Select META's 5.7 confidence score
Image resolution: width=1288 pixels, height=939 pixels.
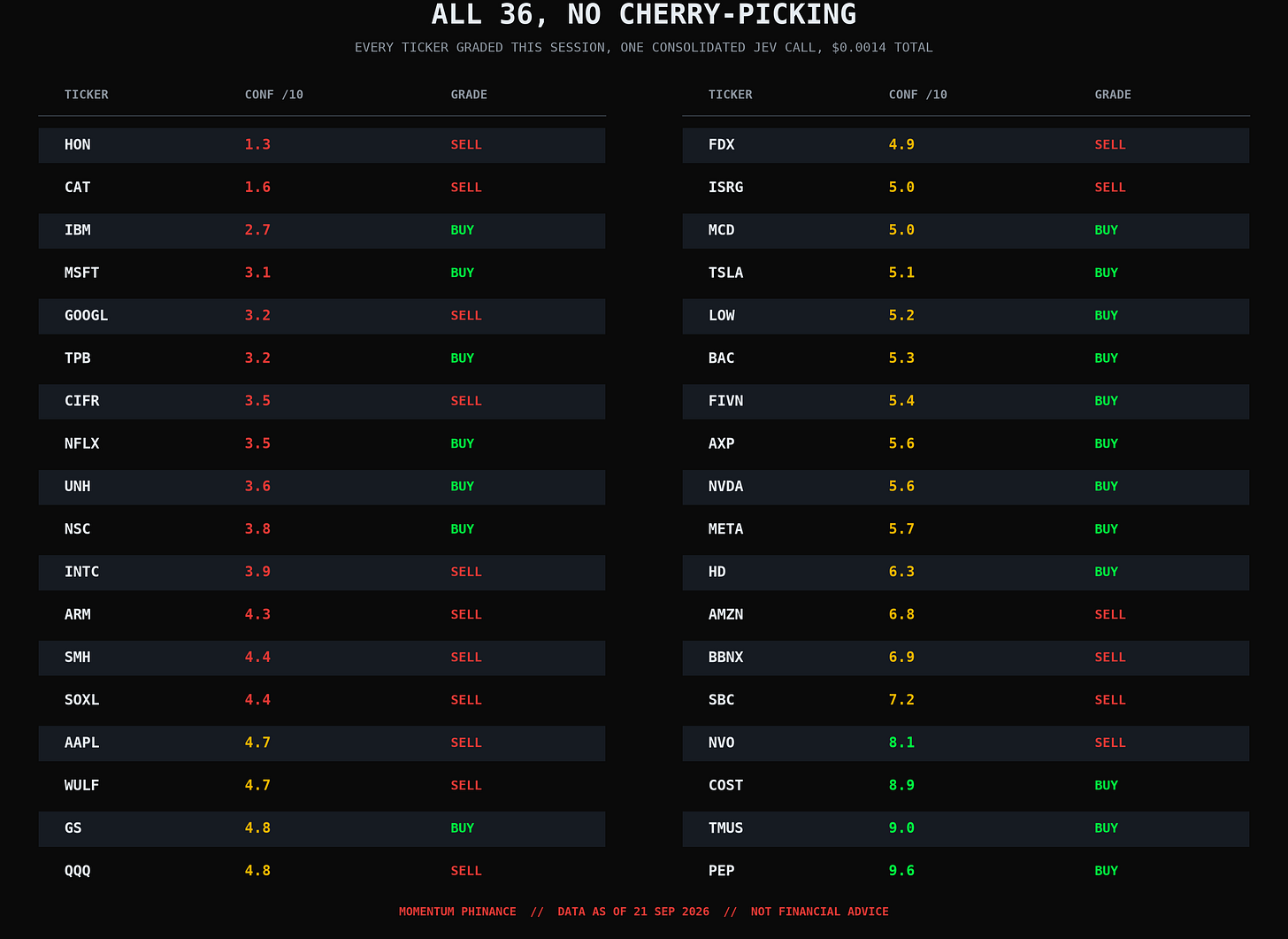(x=901, y=529)
